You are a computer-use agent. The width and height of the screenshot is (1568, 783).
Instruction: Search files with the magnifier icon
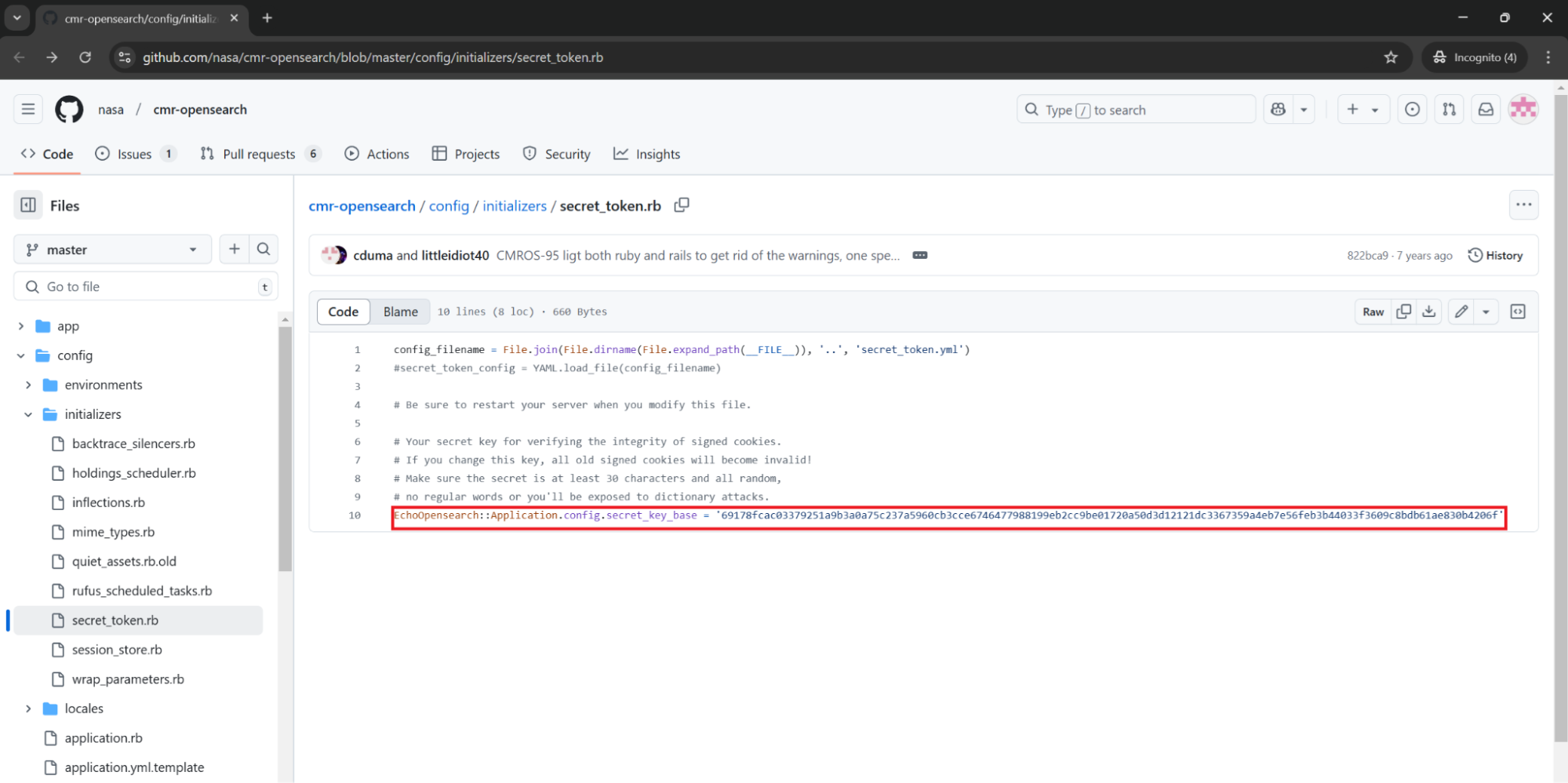click(264, 249)
